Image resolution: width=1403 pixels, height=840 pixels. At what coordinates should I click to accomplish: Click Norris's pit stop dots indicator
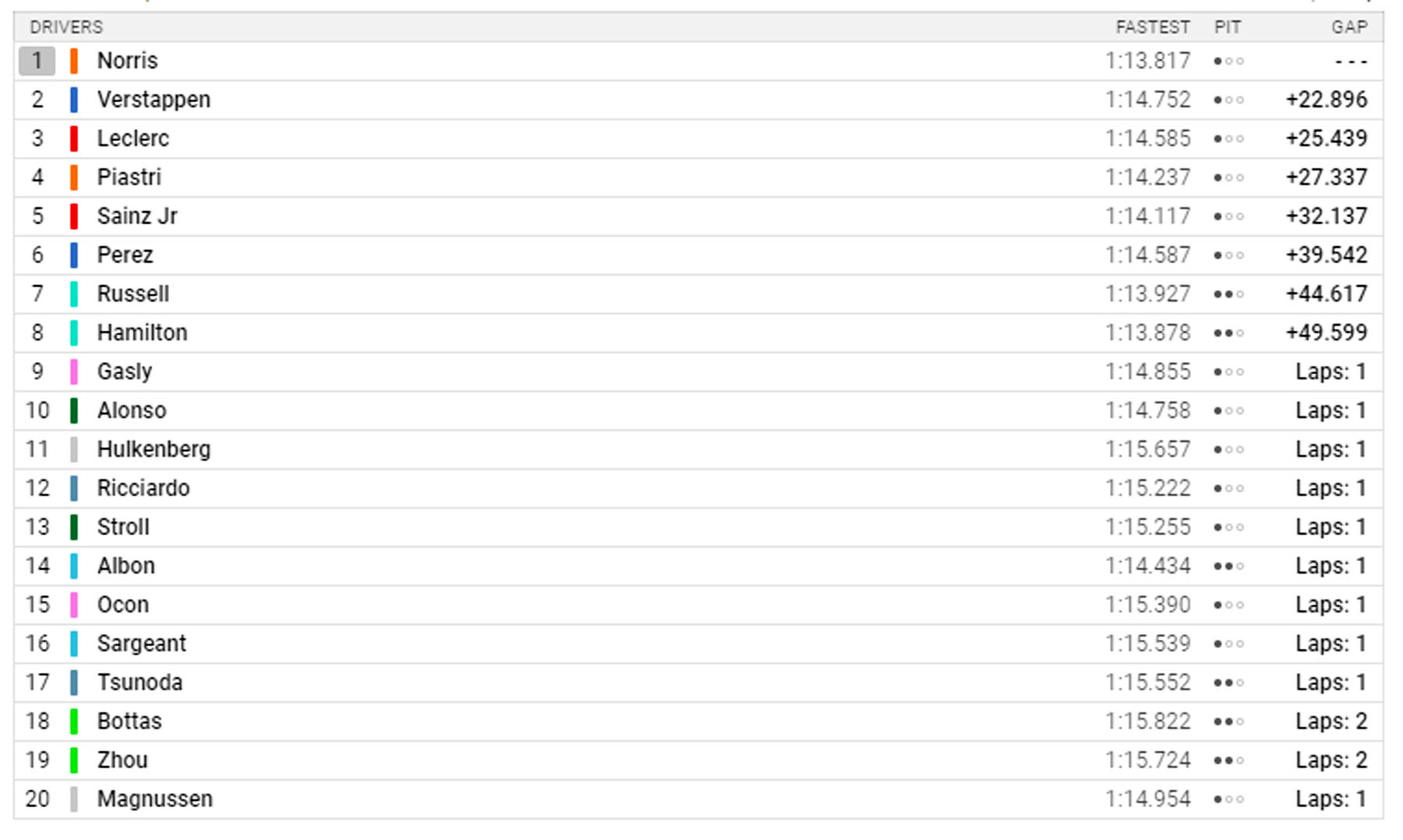point(1228,61)
